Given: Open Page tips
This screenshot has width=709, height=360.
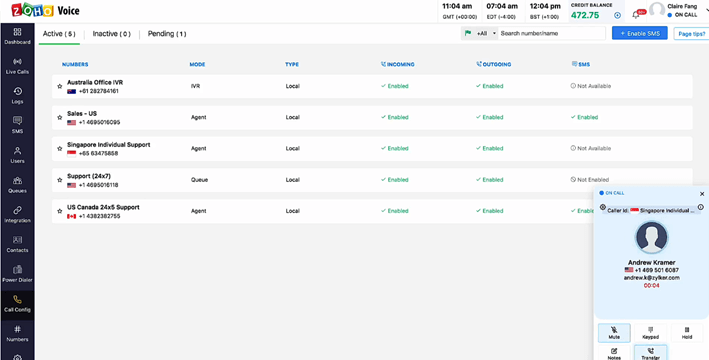Looking at the screenshot, I should pos(691,34).
